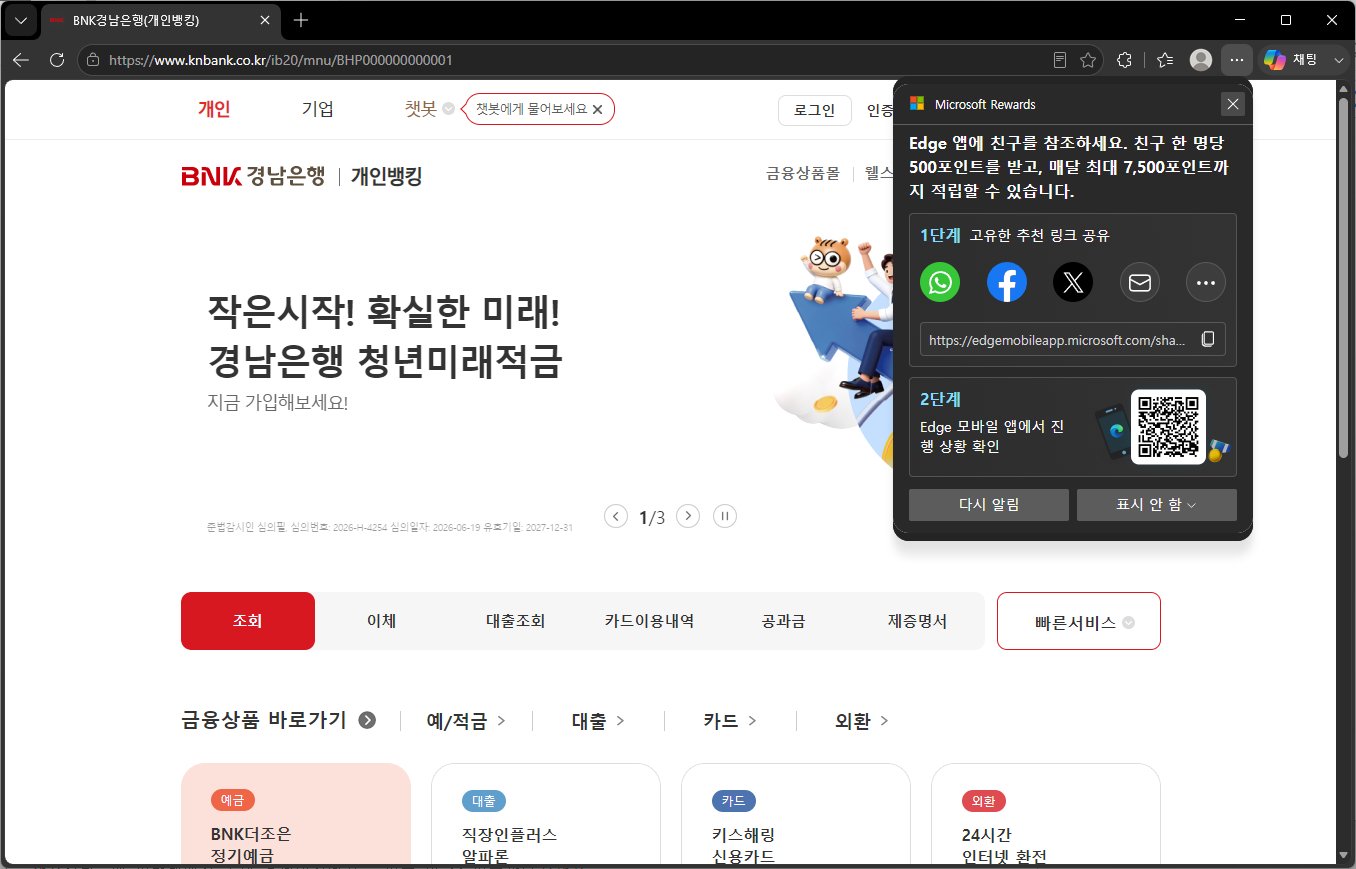The width and height of the screenshot is (1356, 869).
Task: Open the 대출 product category
Action: 598,720
